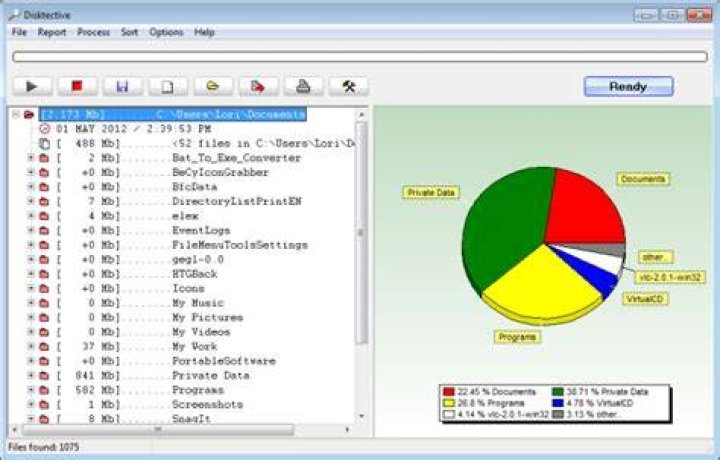Select the scan date 01 MAY 2012 row

[x=134, y=129]
